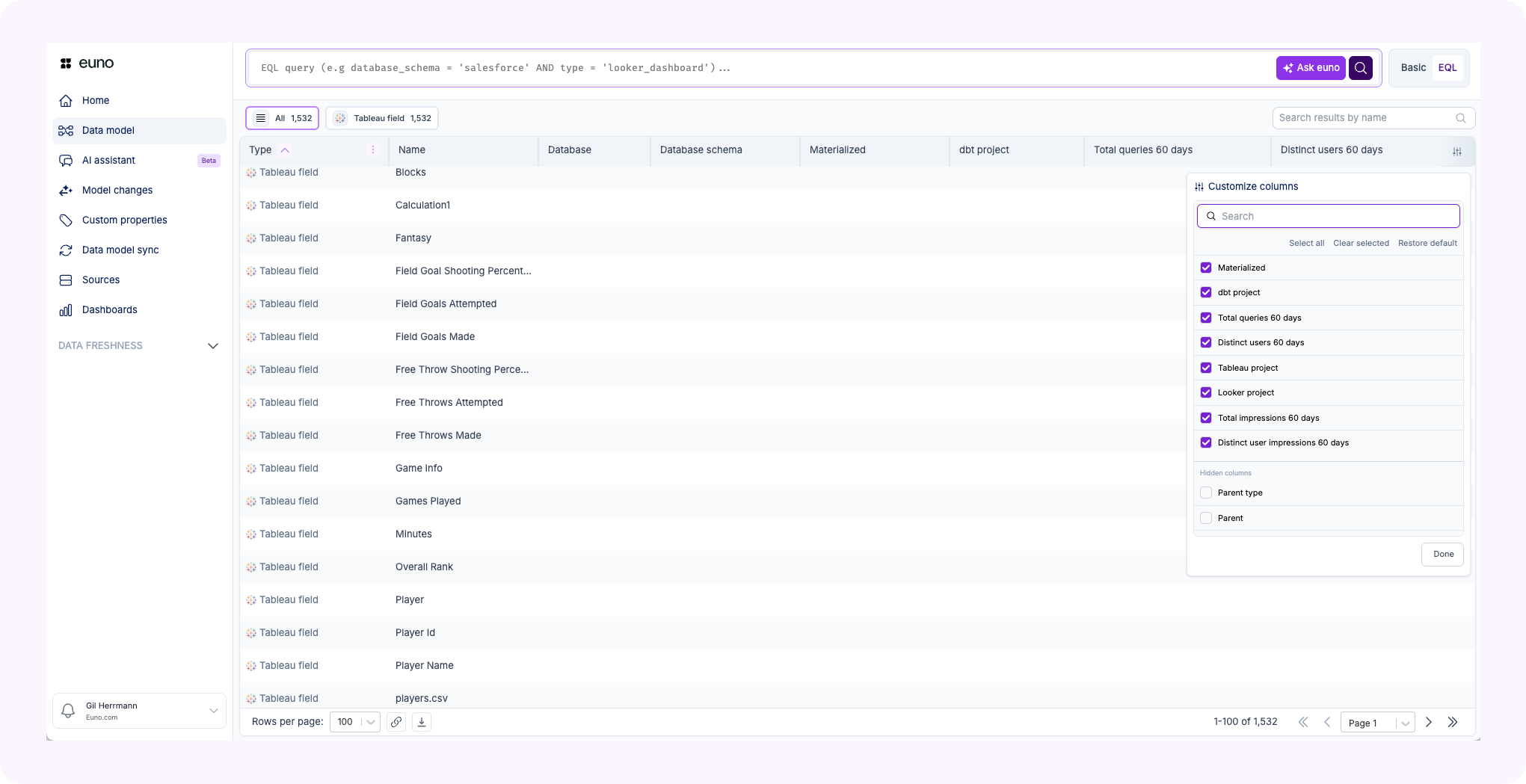Uncheck the Materialized column checkbox
1526x784 pixels.
[1206, 268]
